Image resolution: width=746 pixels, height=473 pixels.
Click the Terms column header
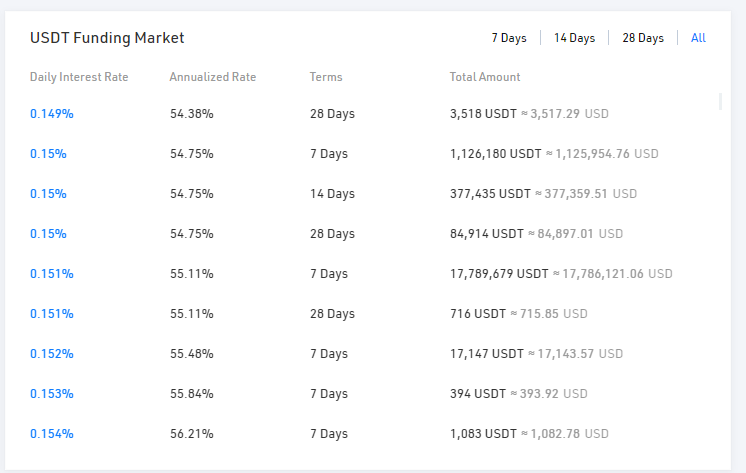[326, 77]
